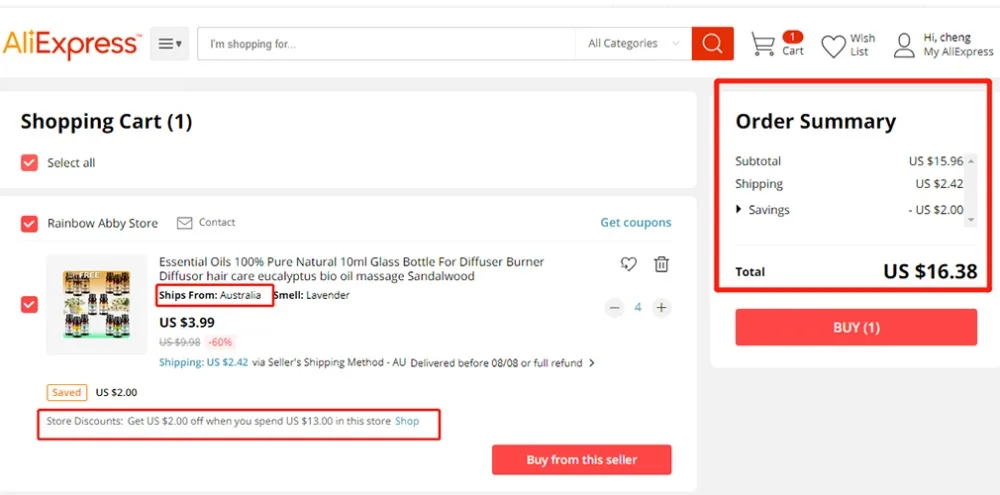Click the Subtotal US $15.96 value
The image size is (1000, 495).
click(x=936, y=161)
